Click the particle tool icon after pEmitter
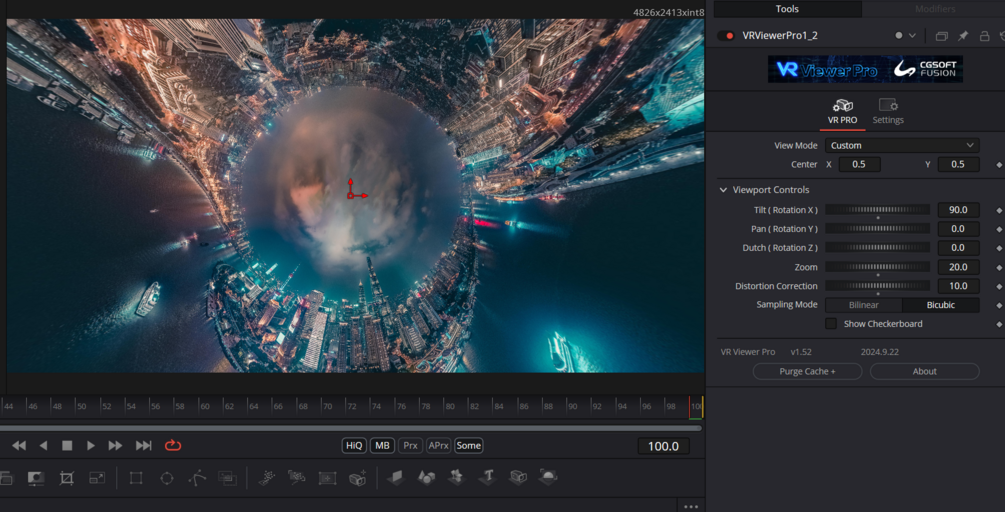Viewport: 1005px width, 512px height. [297, 477]
